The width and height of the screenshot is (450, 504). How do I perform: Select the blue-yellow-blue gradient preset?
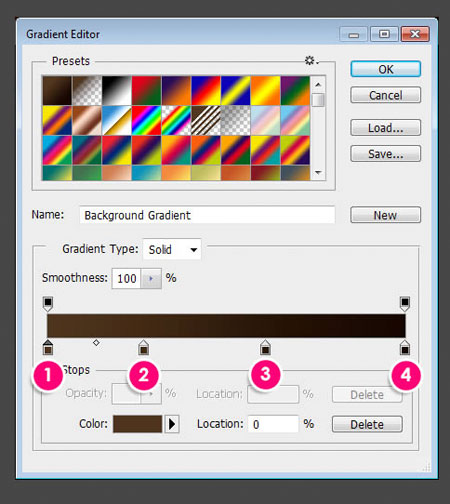pyautogui.click(x=236, y=90)
